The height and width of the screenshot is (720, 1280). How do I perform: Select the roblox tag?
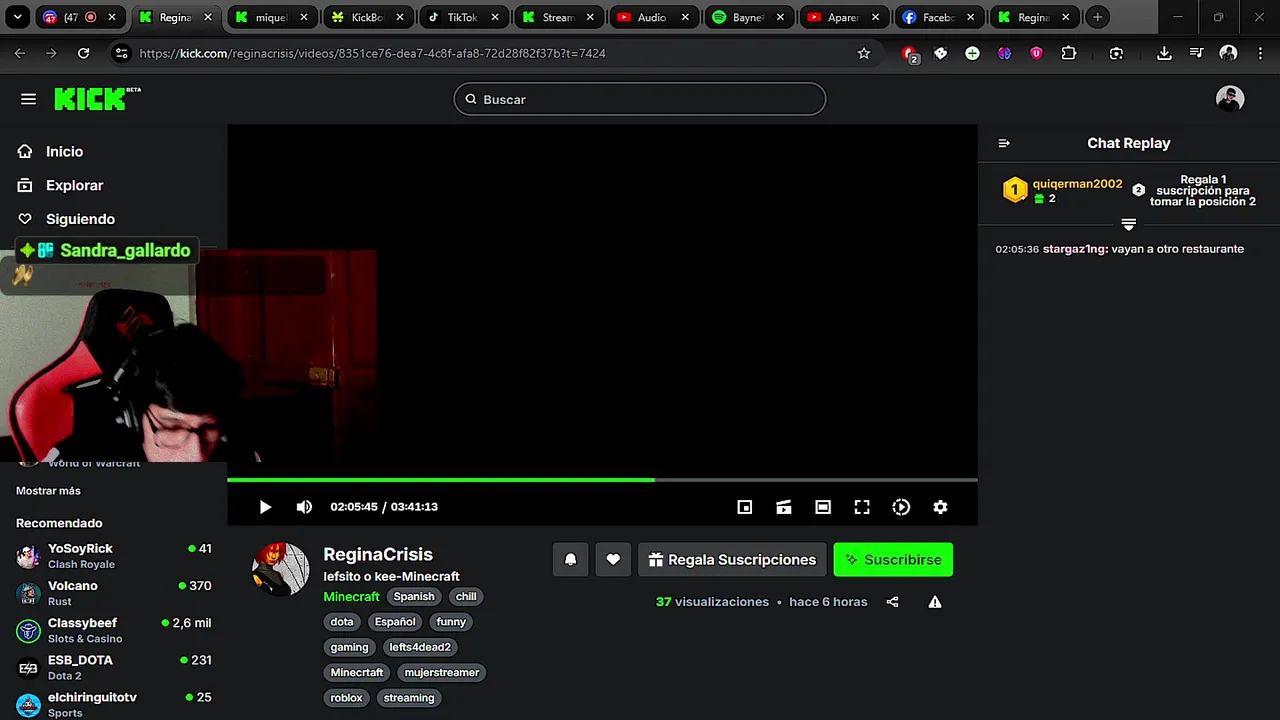[347, 698]
